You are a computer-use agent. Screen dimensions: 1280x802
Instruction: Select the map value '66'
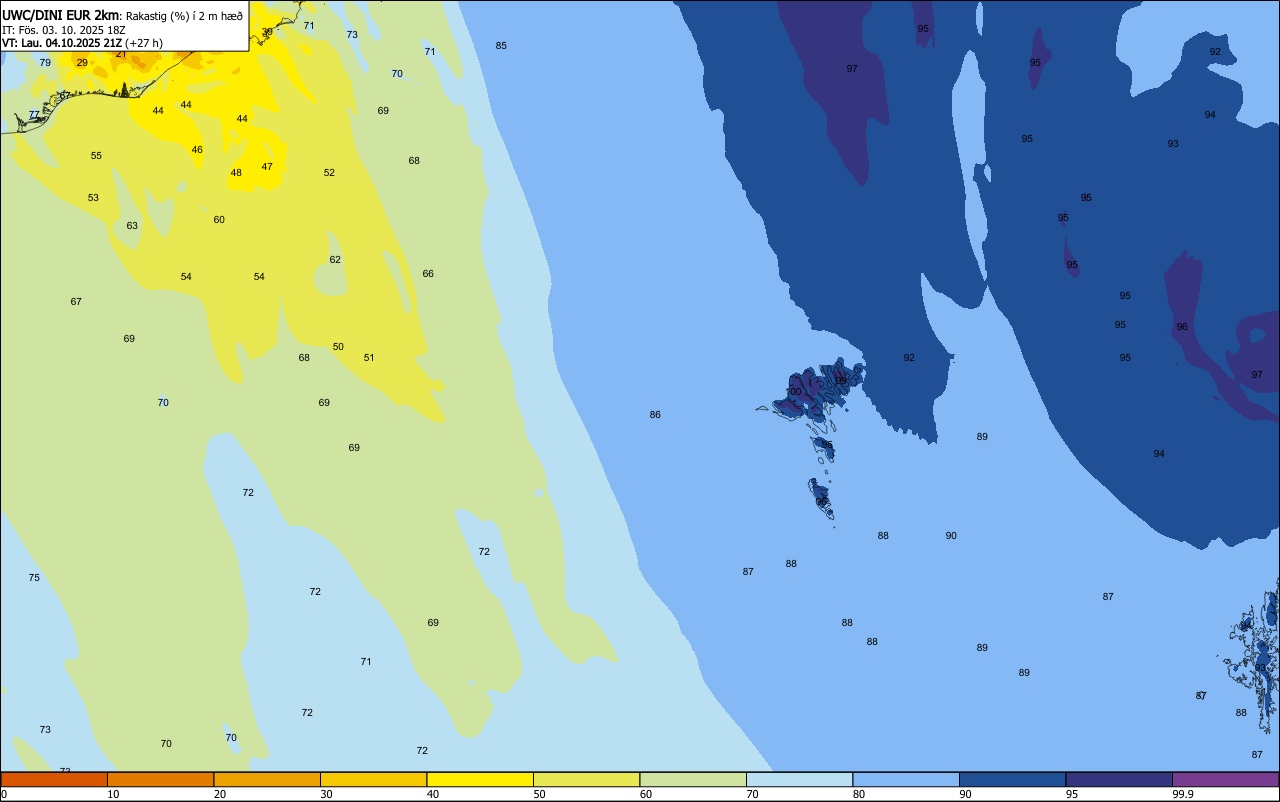point(428,274)
